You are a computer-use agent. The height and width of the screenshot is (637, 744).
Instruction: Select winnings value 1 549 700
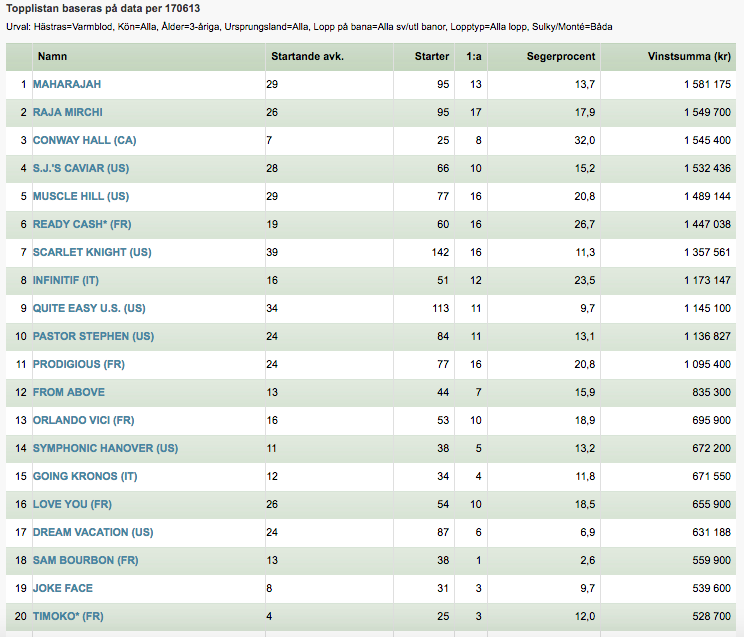(707, 112)
